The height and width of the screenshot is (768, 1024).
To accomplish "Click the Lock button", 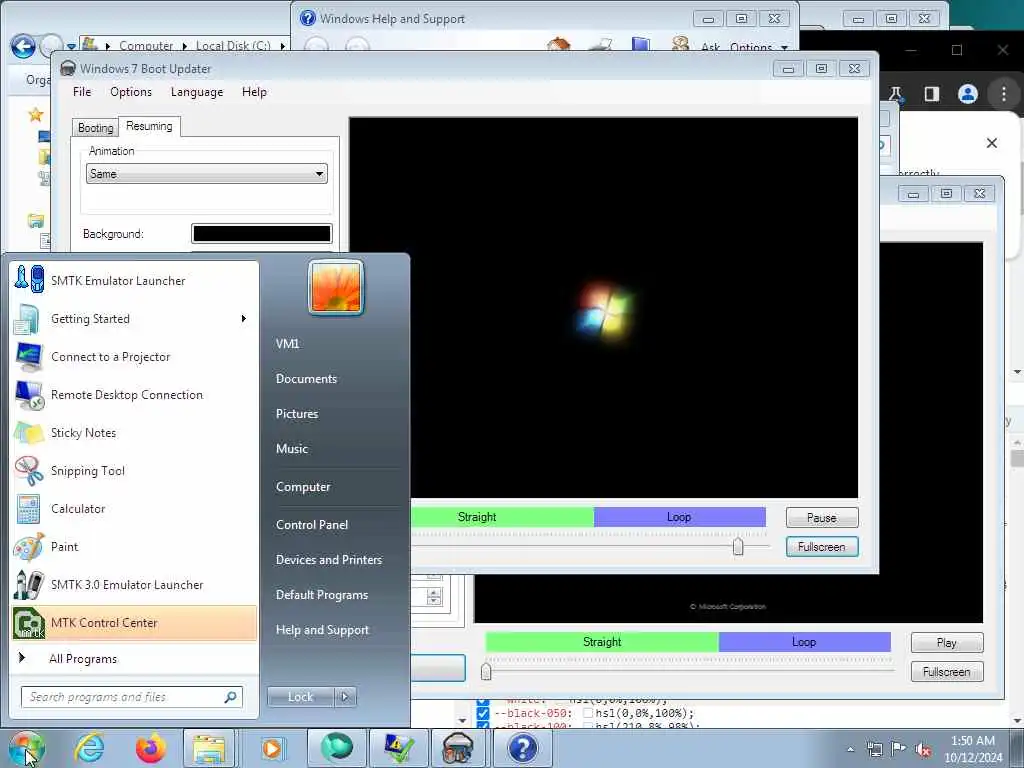I will pos(300,697).
